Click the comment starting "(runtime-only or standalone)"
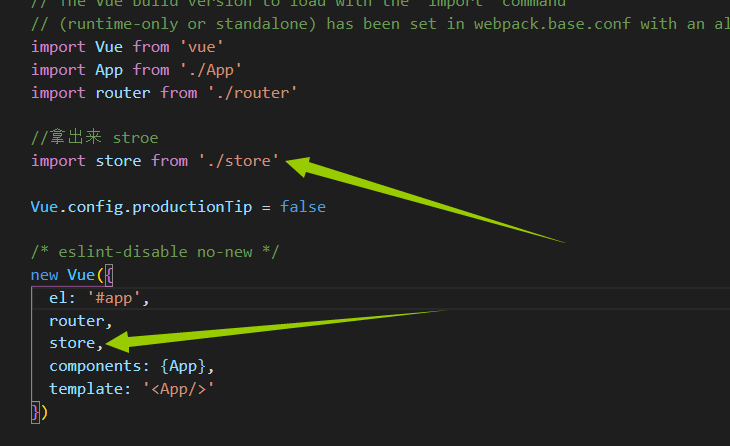Screen dimensions: 730x446 380,24
